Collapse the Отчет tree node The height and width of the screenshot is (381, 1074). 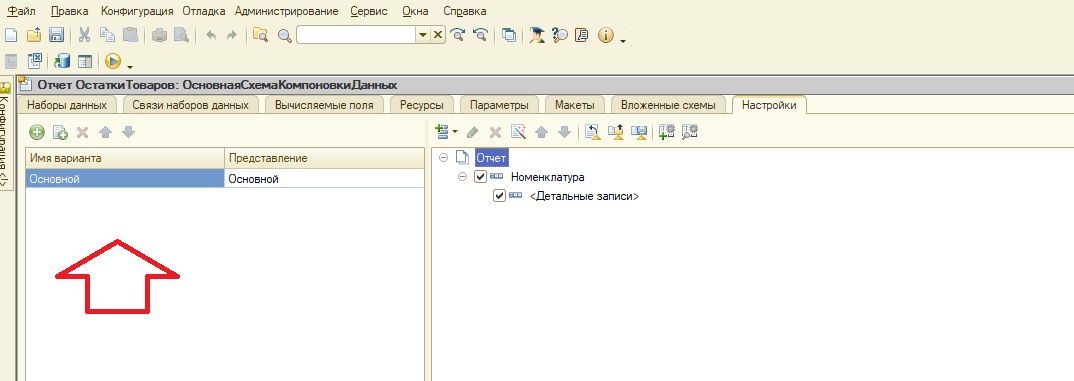tap(443, 158)
